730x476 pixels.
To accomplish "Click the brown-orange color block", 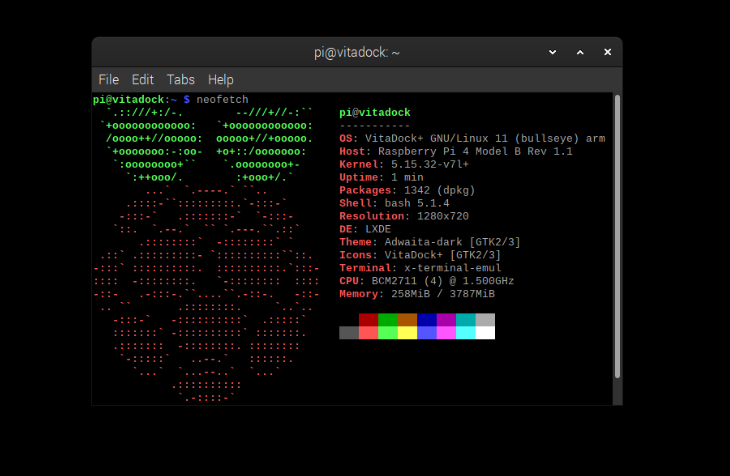I will click(x=407, y=320).
